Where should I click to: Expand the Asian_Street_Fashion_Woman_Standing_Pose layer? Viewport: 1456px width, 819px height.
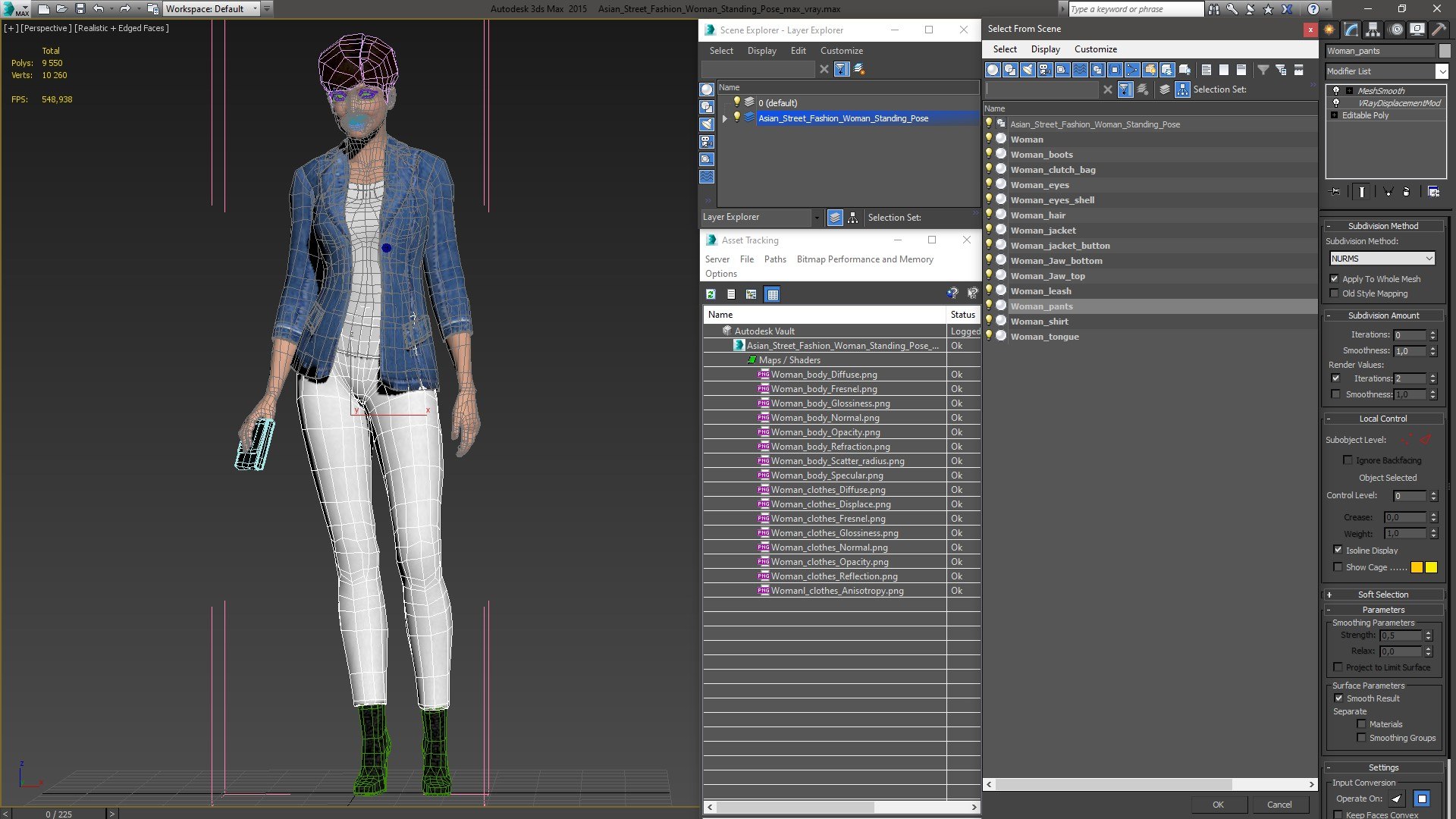pyautogui.click(x=724, y=118)
